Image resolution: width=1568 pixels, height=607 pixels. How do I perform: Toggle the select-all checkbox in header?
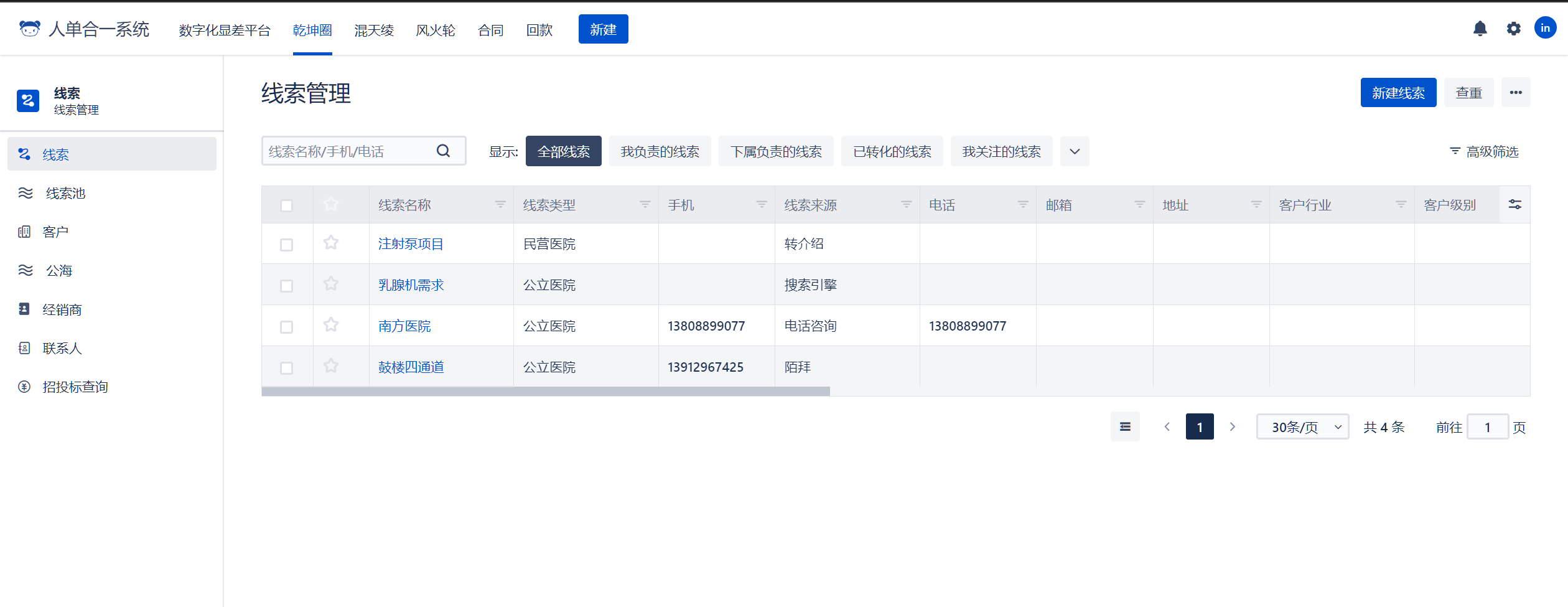(x=286, y=205)
